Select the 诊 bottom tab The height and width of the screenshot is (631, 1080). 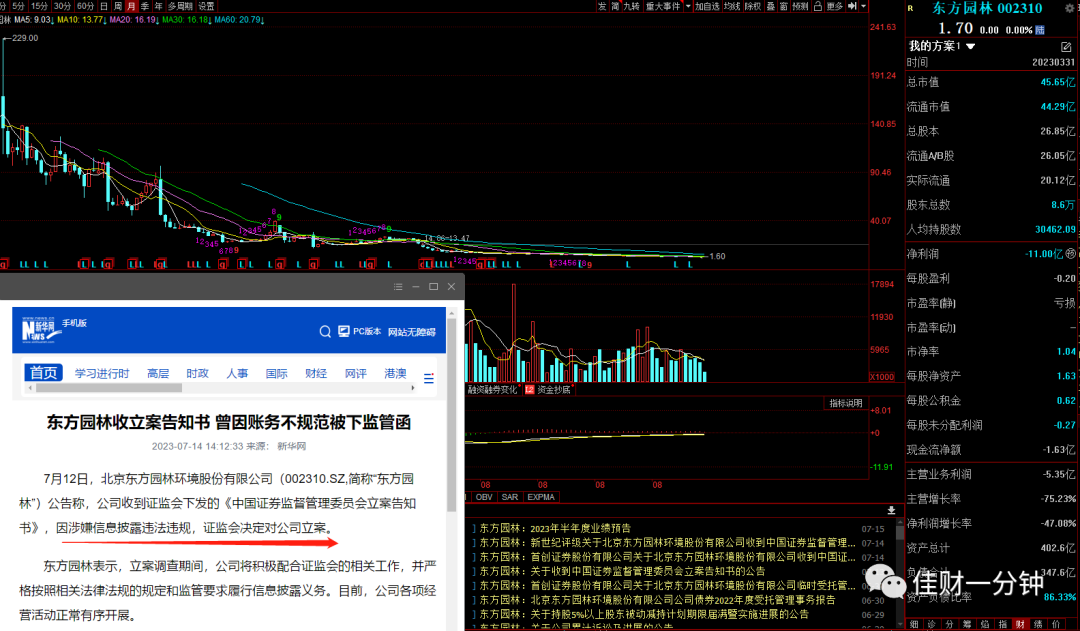(931, 624)
